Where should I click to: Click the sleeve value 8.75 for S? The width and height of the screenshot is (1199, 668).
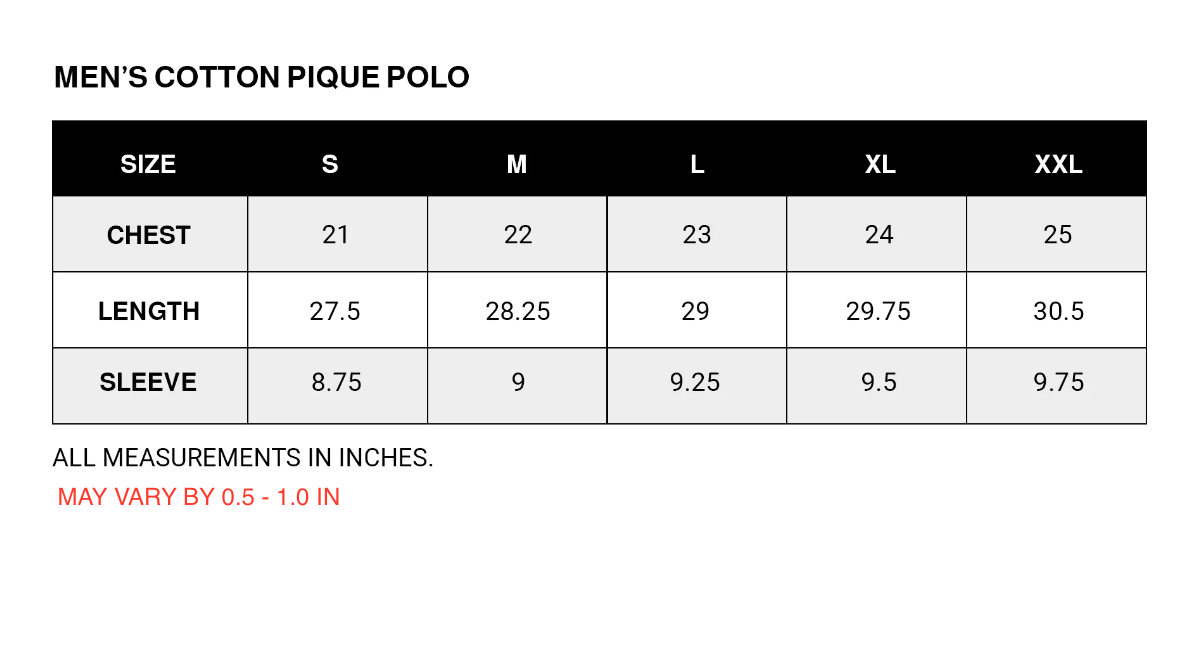336,383
